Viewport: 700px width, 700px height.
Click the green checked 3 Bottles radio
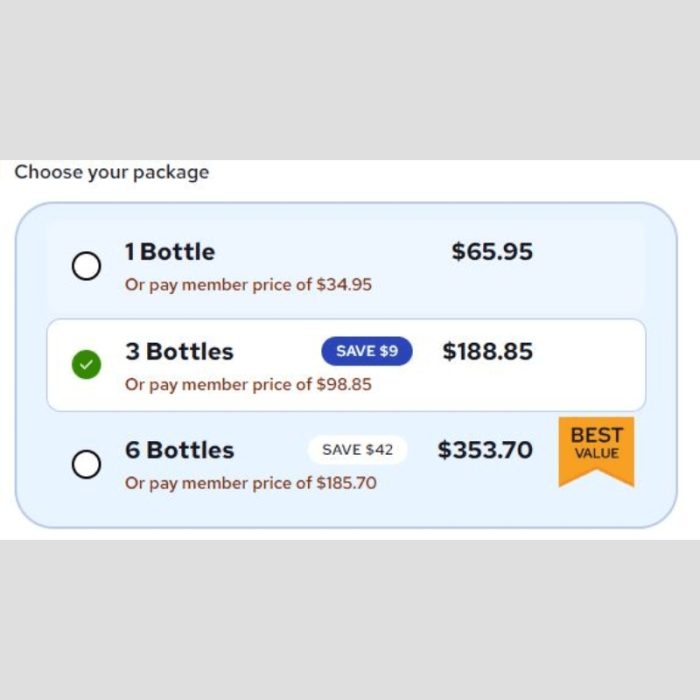(87, 366)
